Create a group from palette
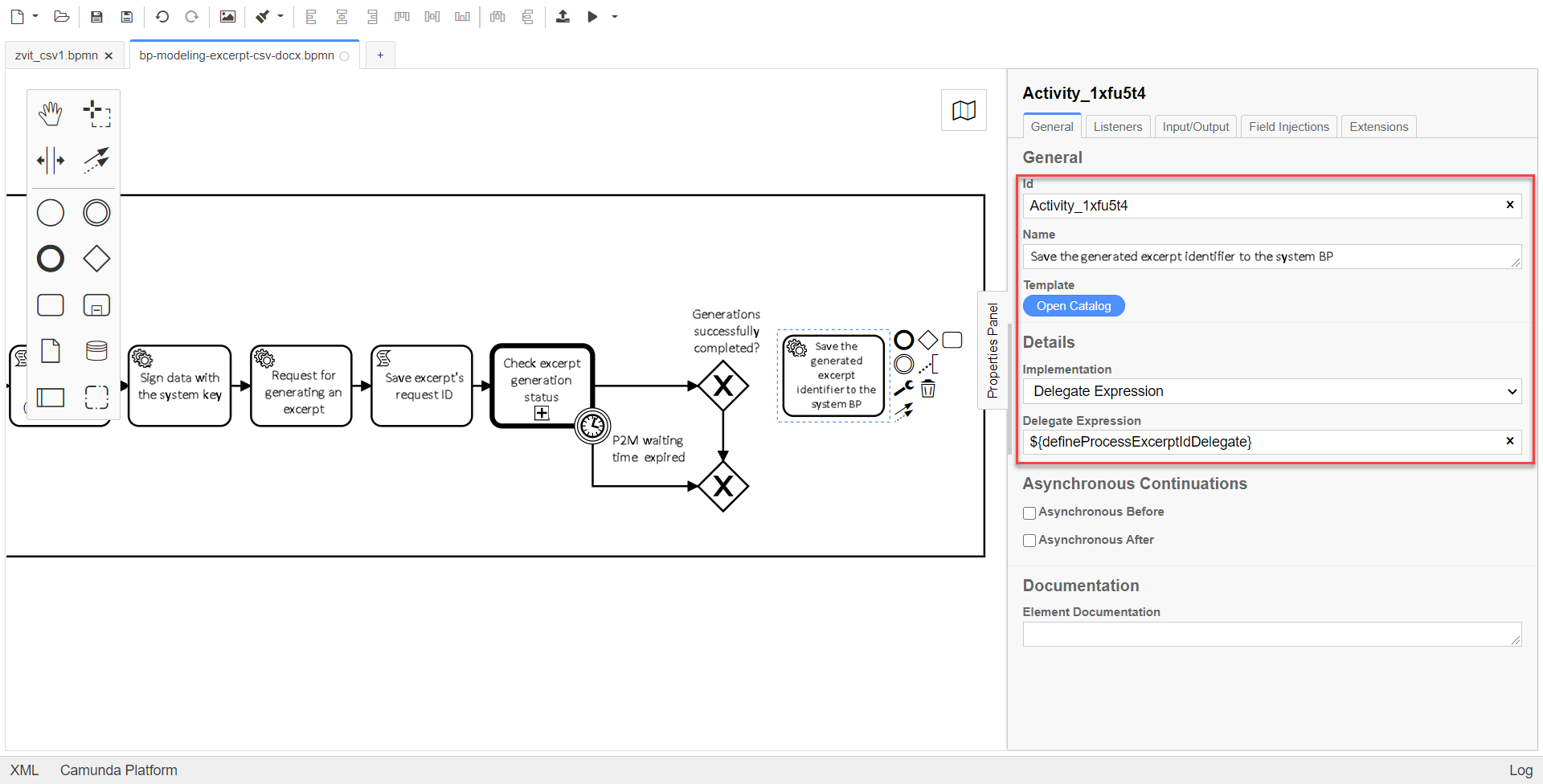Screen dimensions: 1543x784 pyautogui.click(x=96, y=397)
